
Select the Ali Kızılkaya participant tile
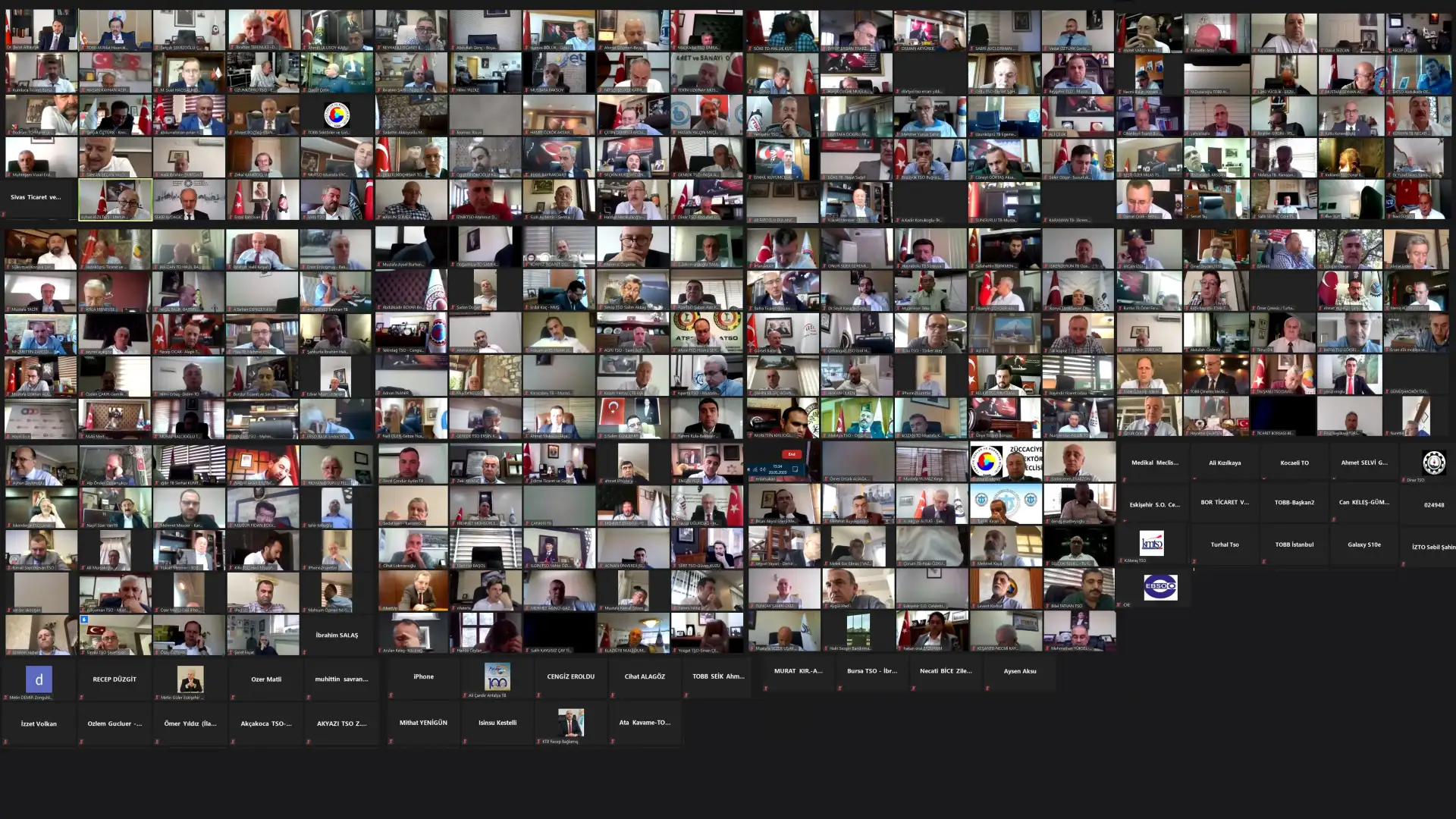(1224, 463)
